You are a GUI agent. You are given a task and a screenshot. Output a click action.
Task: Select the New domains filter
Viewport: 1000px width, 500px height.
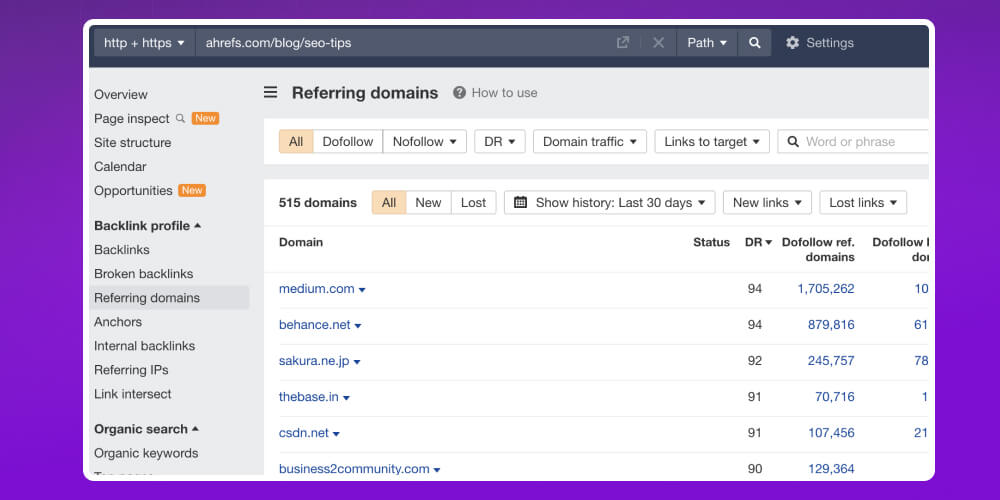[428, 203]
